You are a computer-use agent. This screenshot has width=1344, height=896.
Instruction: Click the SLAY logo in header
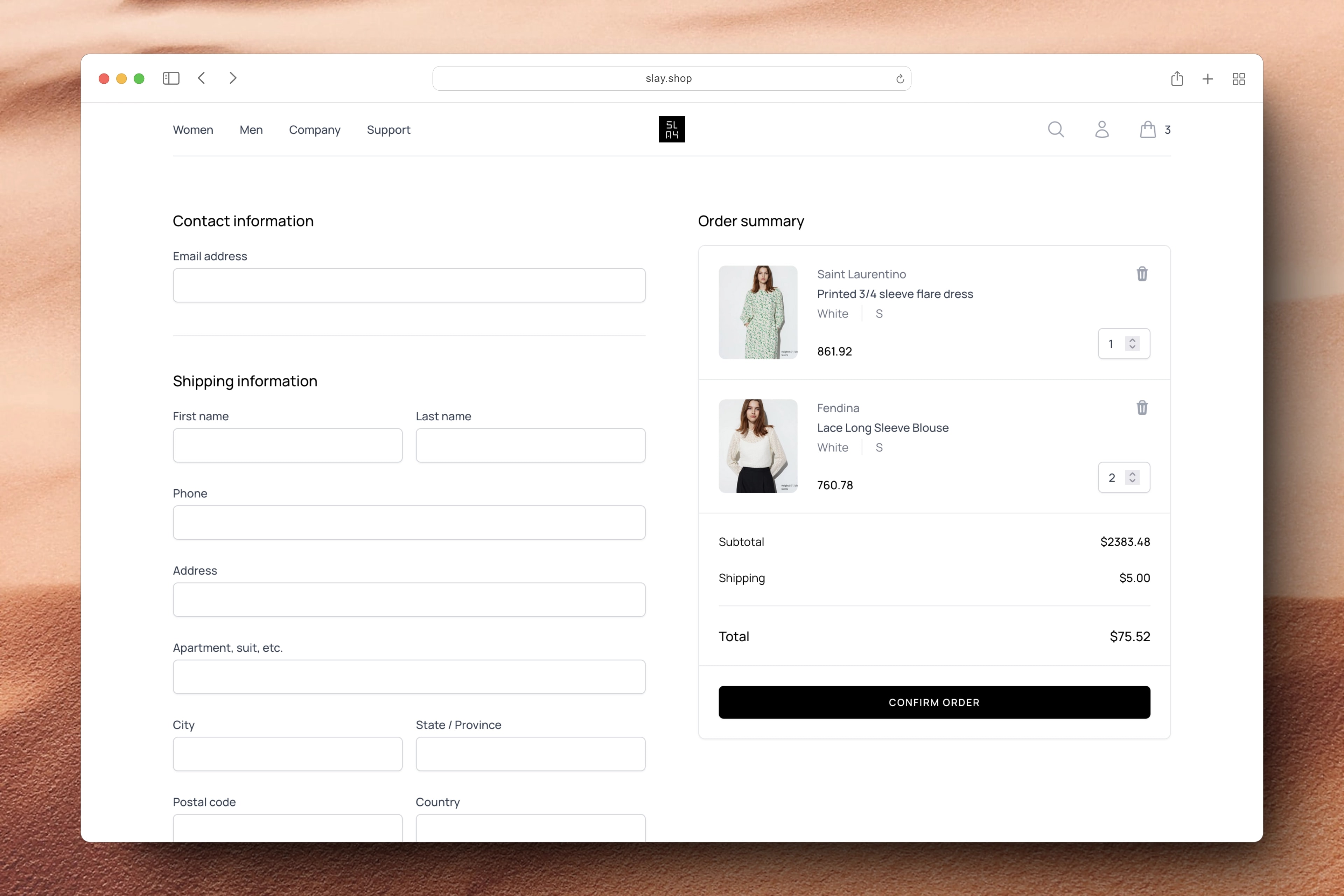(x=671, y=130)
